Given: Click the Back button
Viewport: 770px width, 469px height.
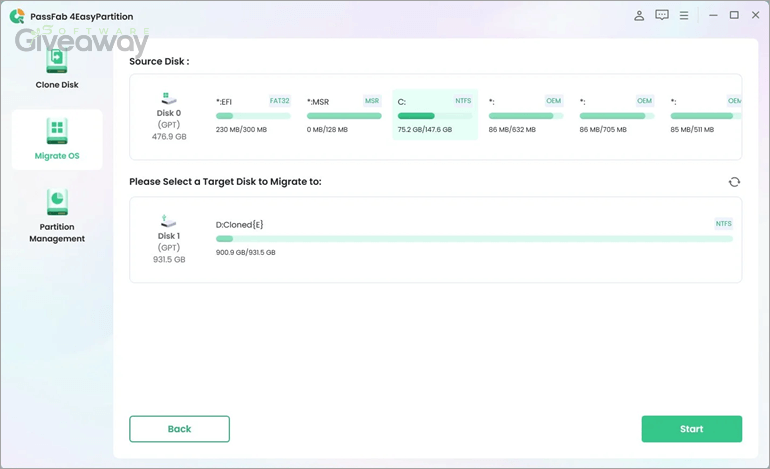Looking at the screenshot, I should click(179, 429).
